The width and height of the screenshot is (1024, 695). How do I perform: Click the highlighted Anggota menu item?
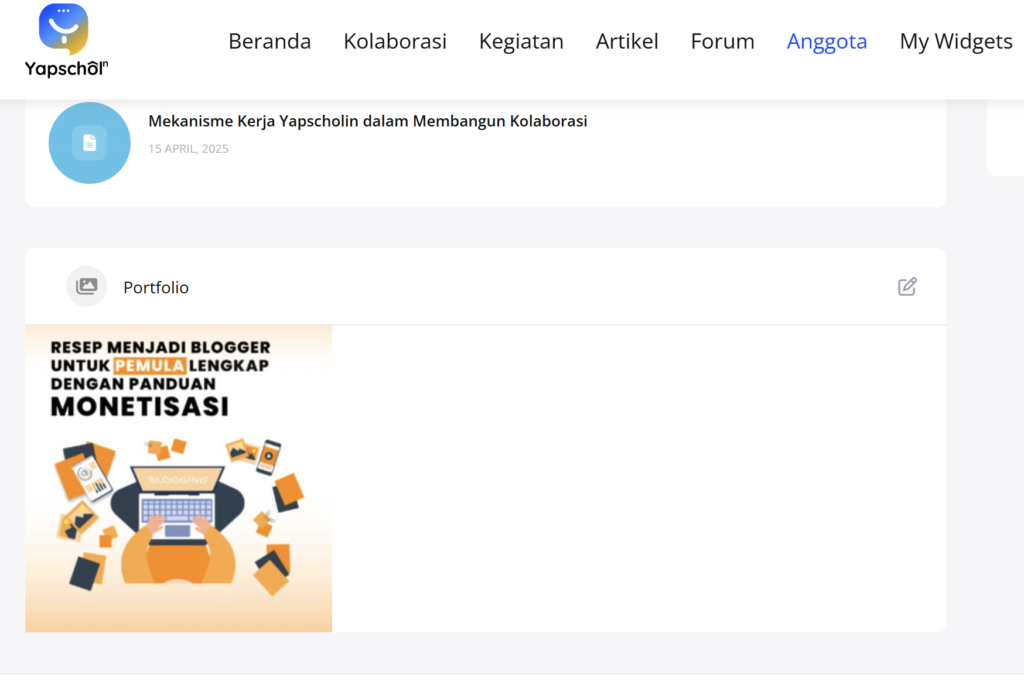coord(827,41)
